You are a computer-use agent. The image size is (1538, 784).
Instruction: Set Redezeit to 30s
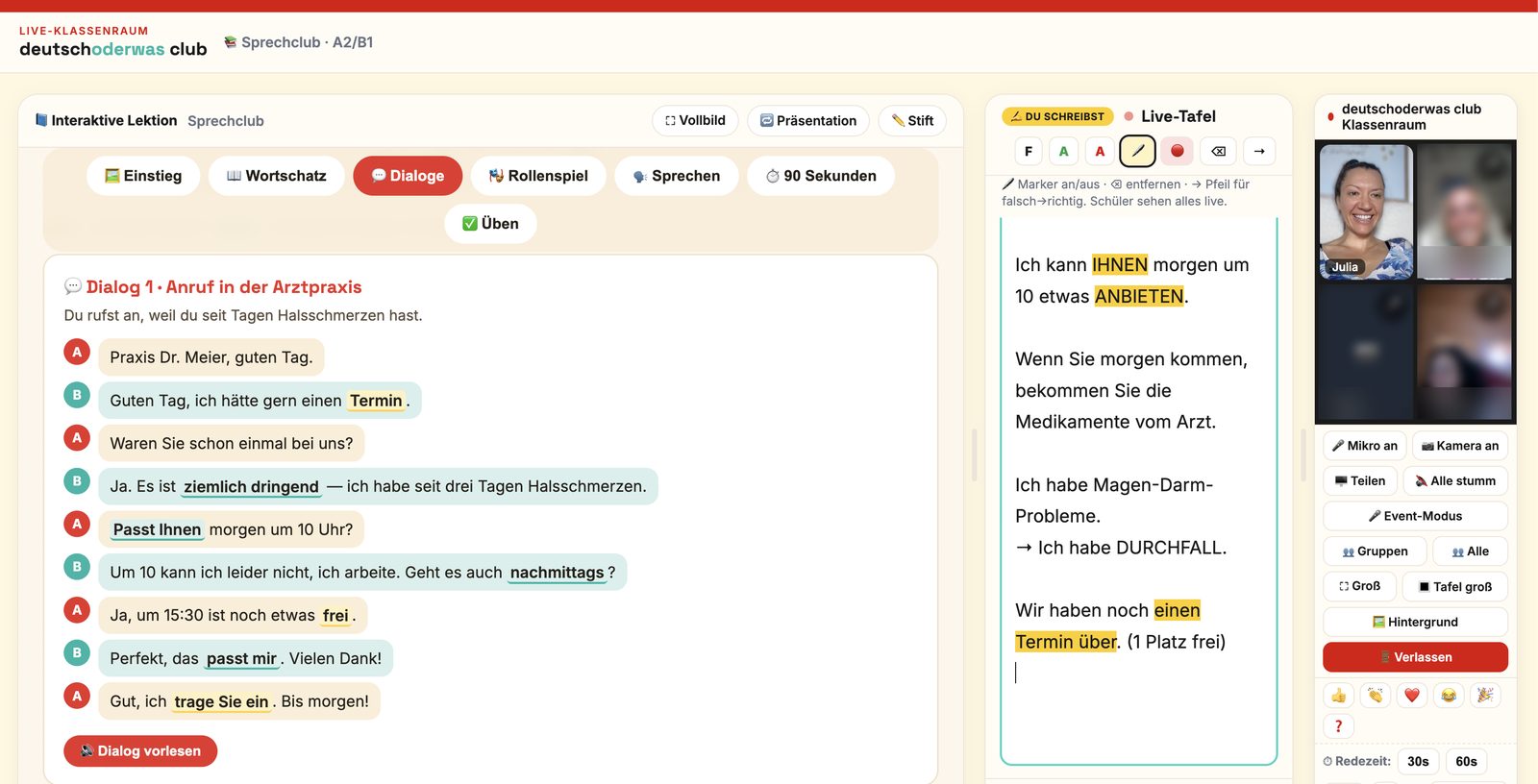(1418, 762)
